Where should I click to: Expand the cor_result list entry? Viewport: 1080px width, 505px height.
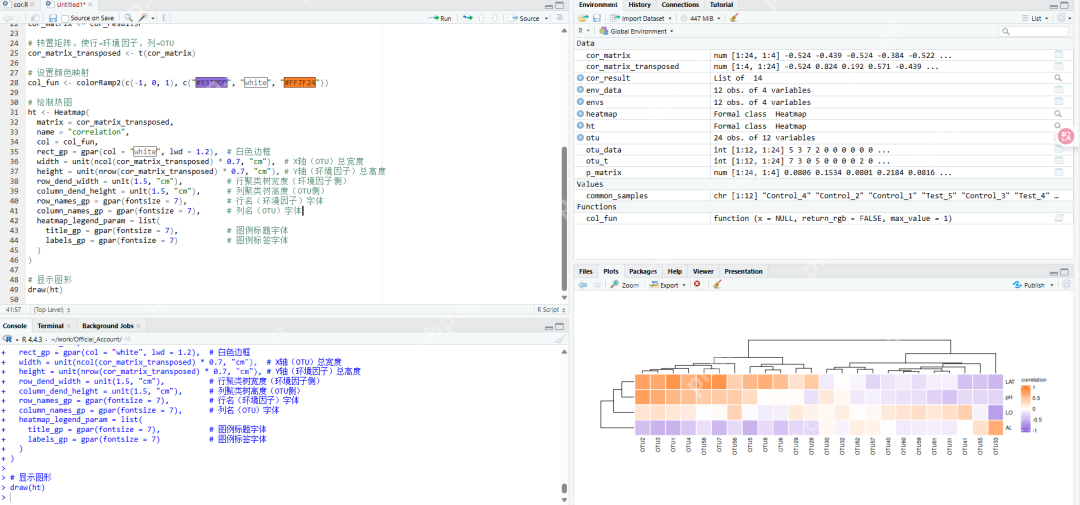click(581, 78)
